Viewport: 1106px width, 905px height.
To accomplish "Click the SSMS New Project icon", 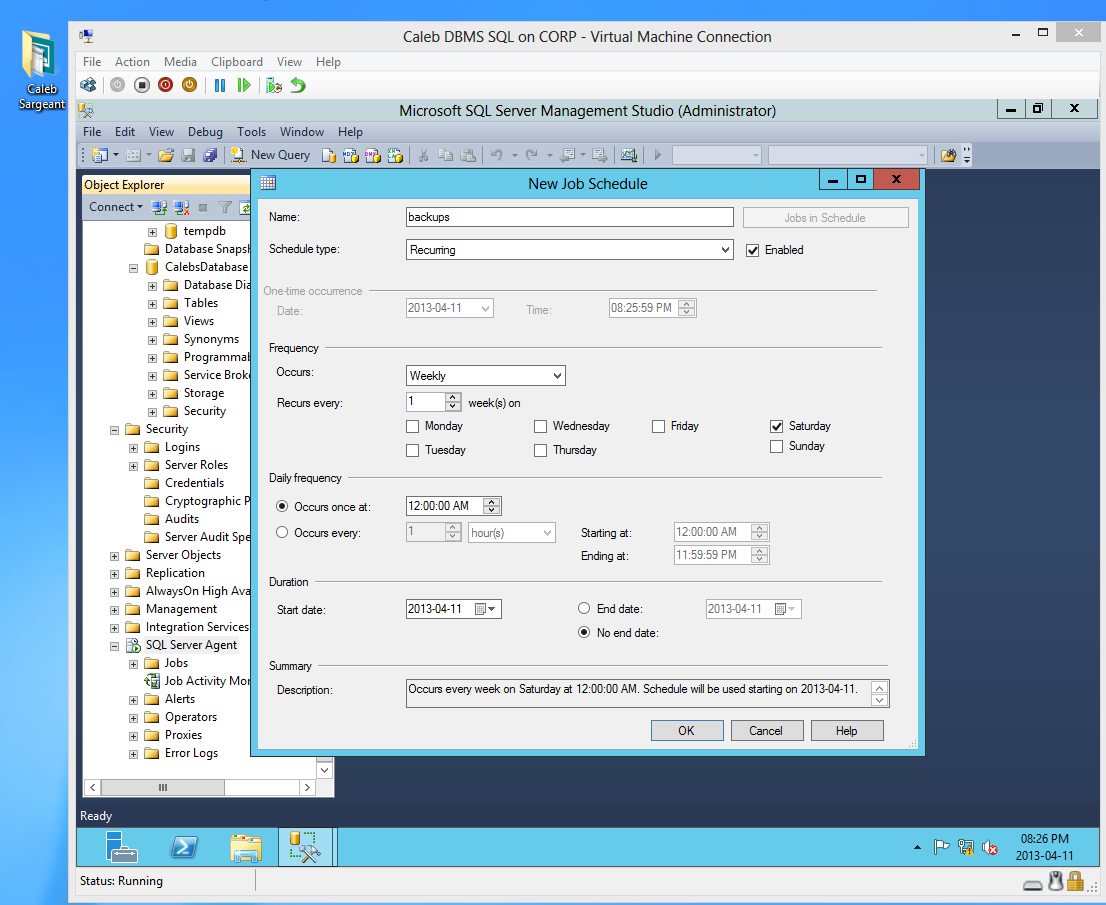I will tap(100, 155).
